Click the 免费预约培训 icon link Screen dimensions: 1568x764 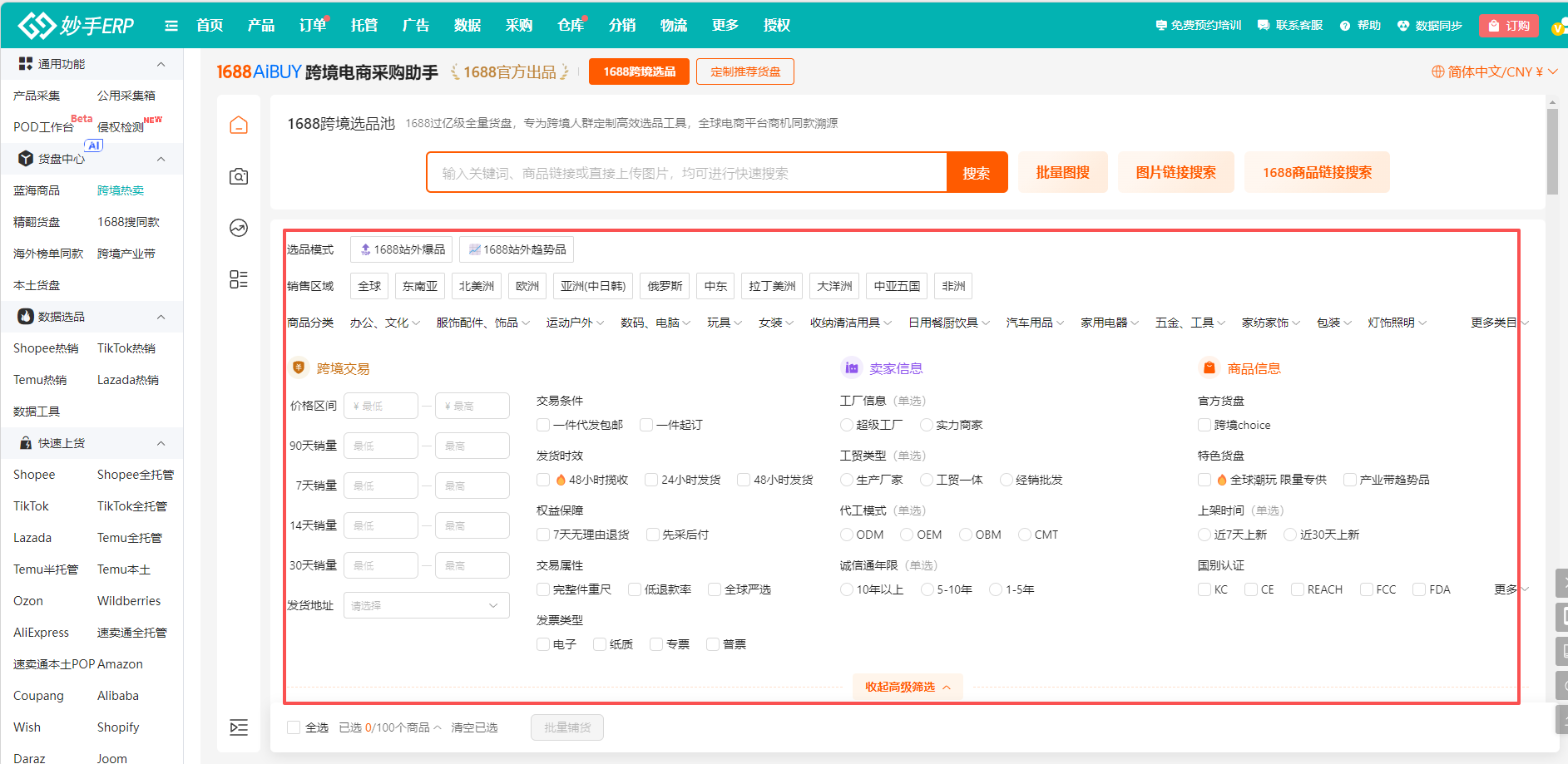point(1199,26)
